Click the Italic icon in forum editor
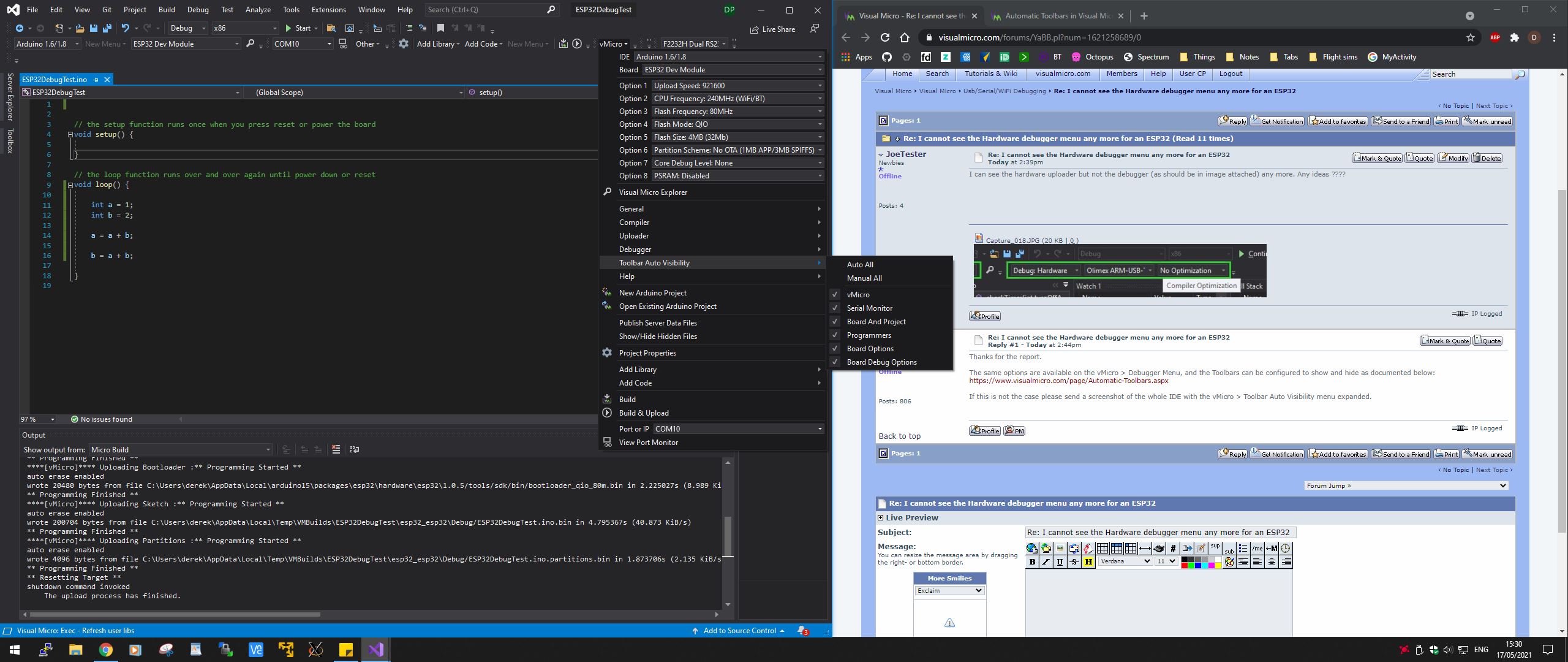 (x=1046, y=561)
